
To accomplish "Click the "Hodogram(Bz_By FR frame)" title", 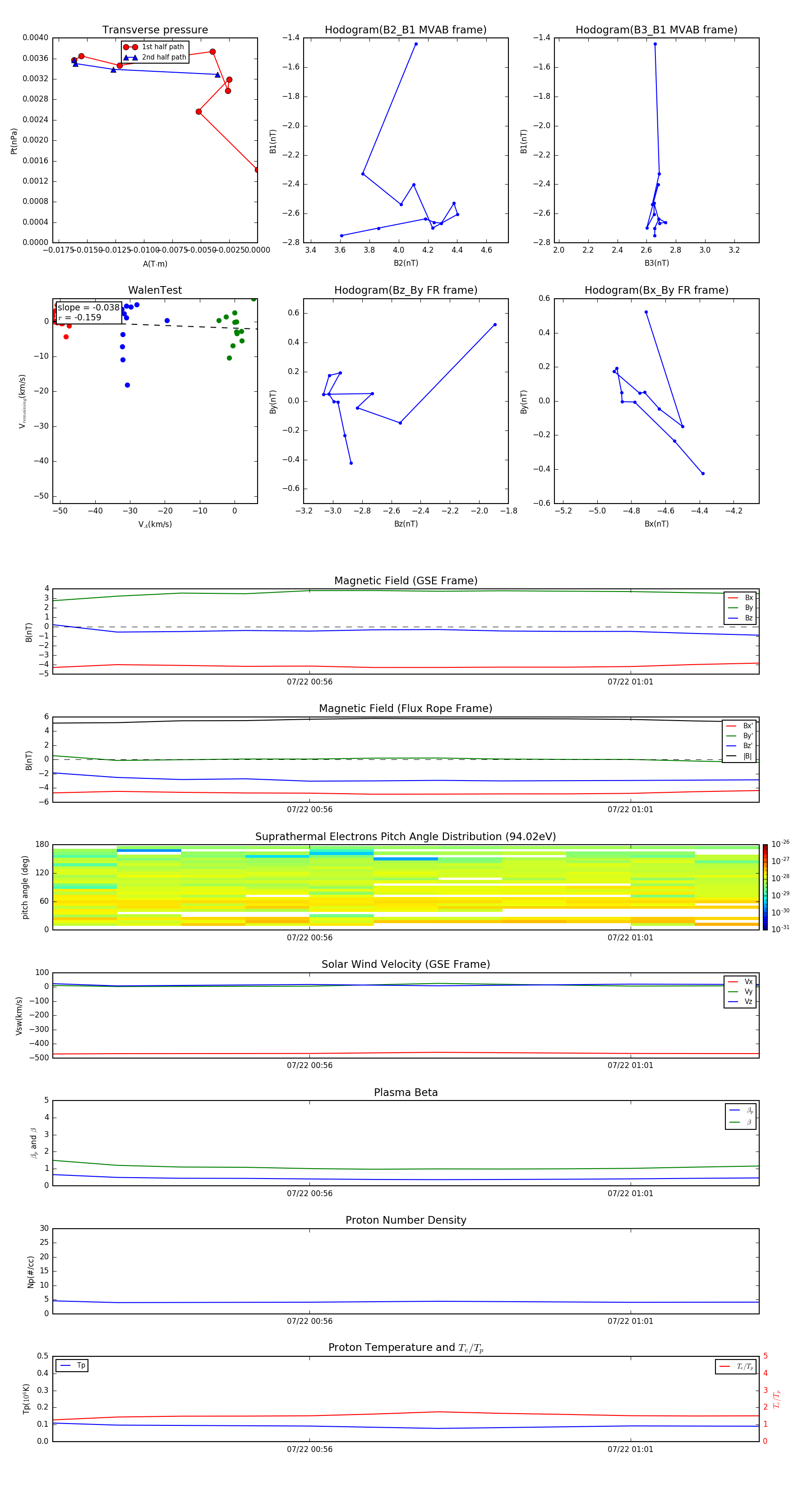I will [x=406, y=290].
